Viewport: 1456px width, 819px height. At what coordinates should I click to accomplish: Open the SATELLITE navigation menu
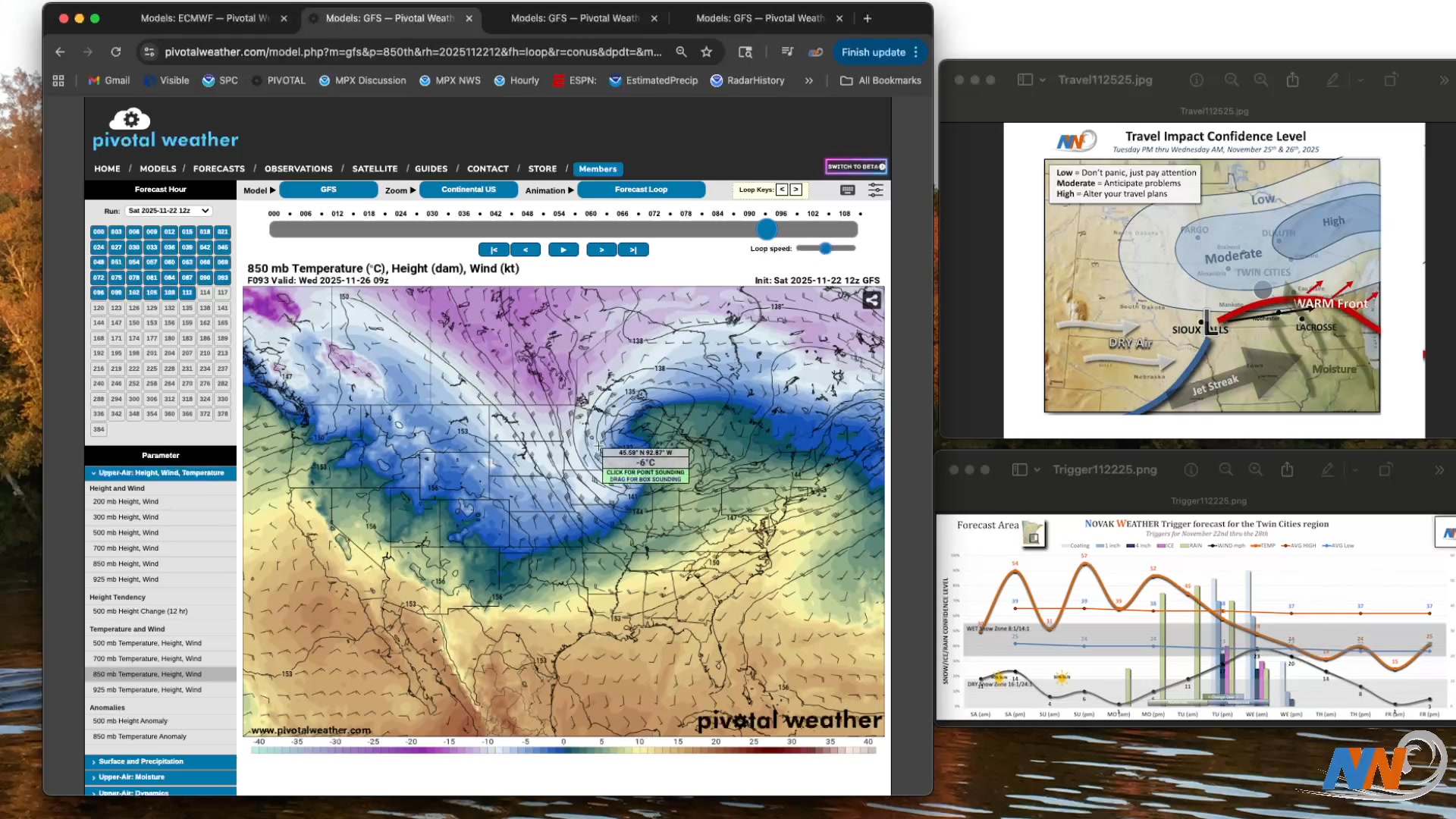tap(375, 168)
